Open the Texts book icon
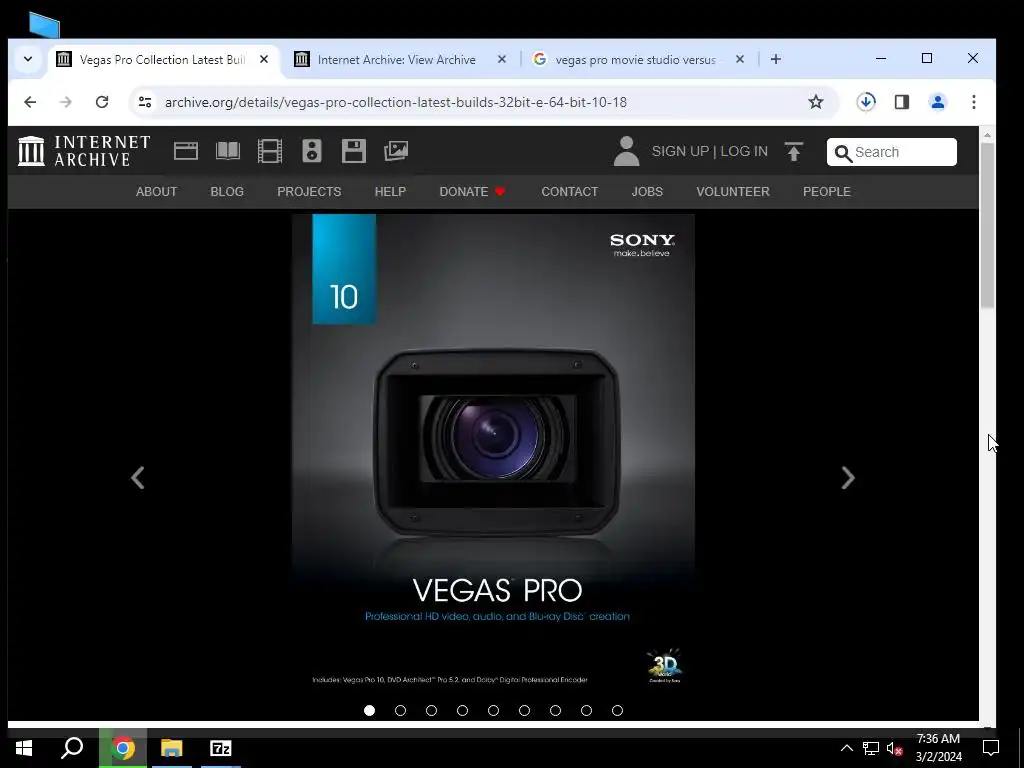The image size is (1024, 768). point(228,151)
